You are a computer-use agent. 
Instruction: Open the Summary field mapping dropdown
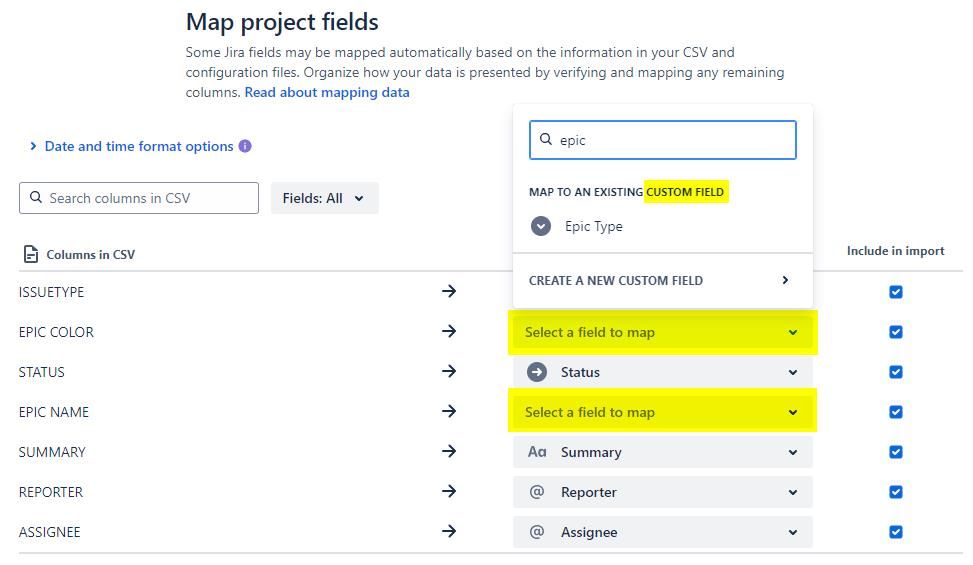663,452
